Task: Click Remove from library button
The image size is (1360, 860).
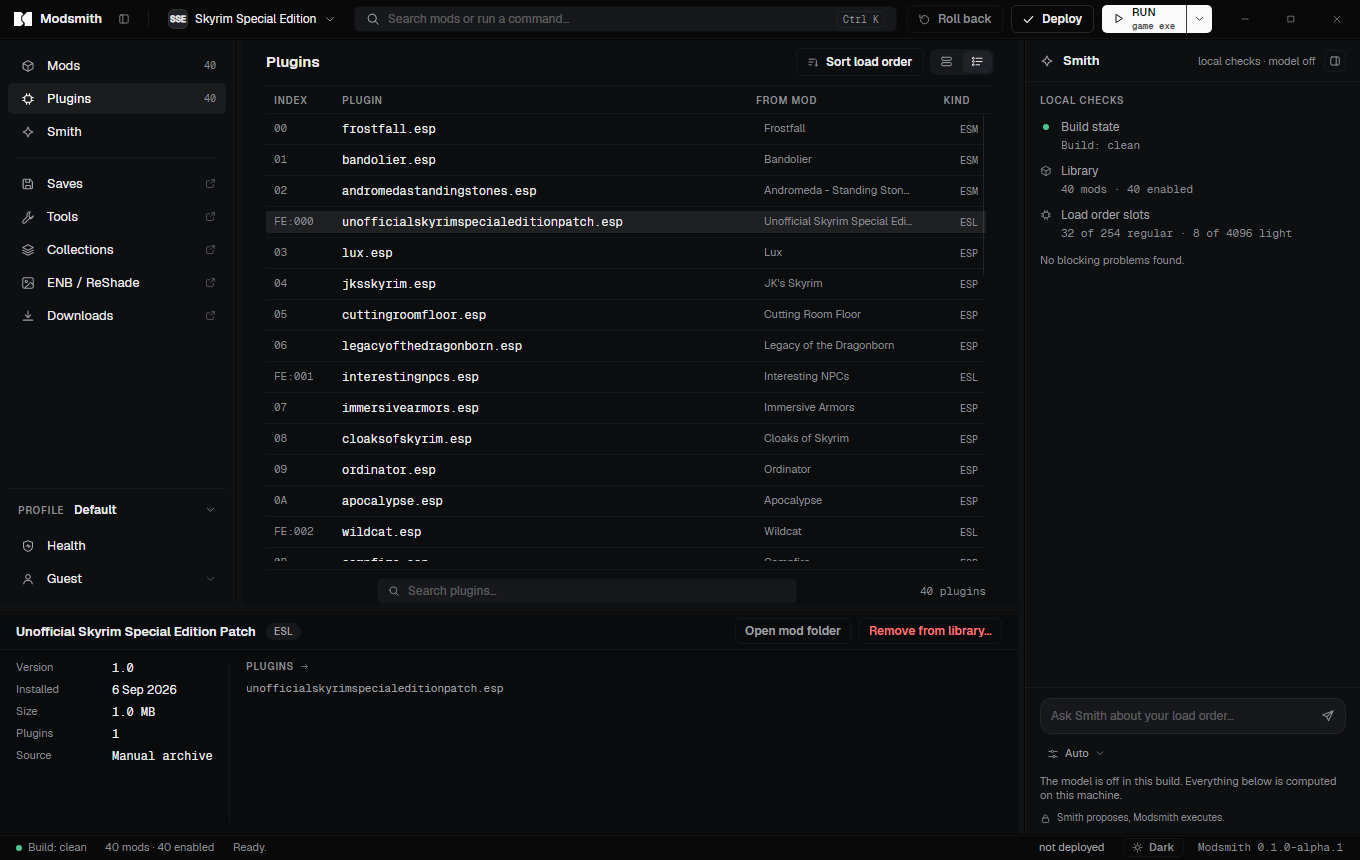Action: [x=930, y=631]
